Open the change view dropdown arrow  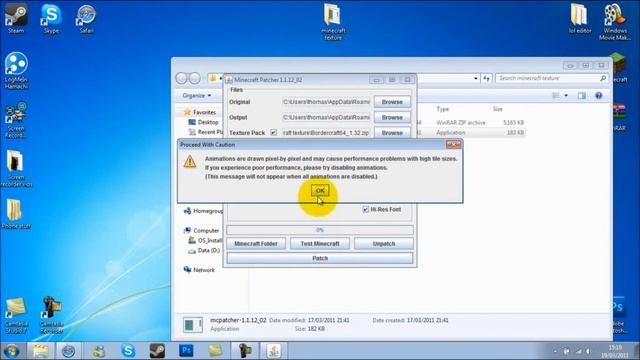click(x=566, y=96)
